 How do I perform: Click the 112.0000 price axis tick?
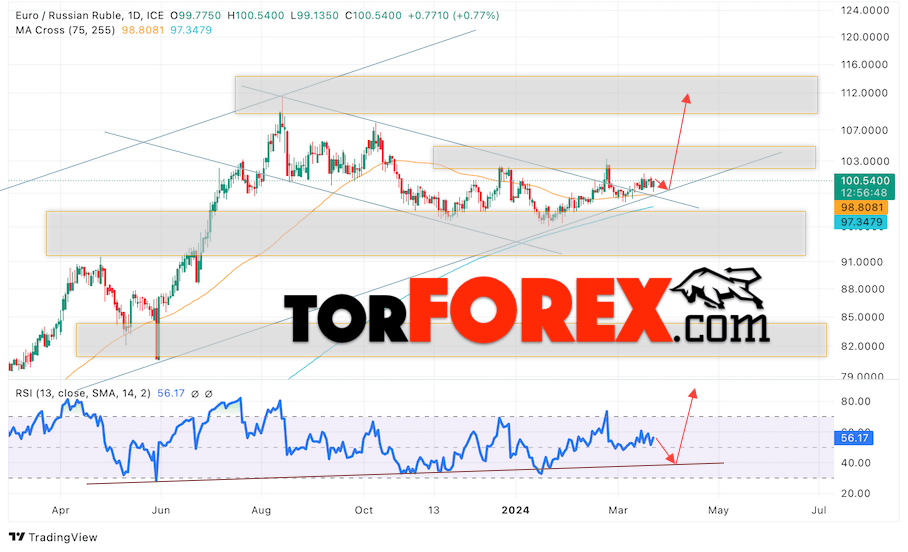pyautogui.click(x=865, y=93)
